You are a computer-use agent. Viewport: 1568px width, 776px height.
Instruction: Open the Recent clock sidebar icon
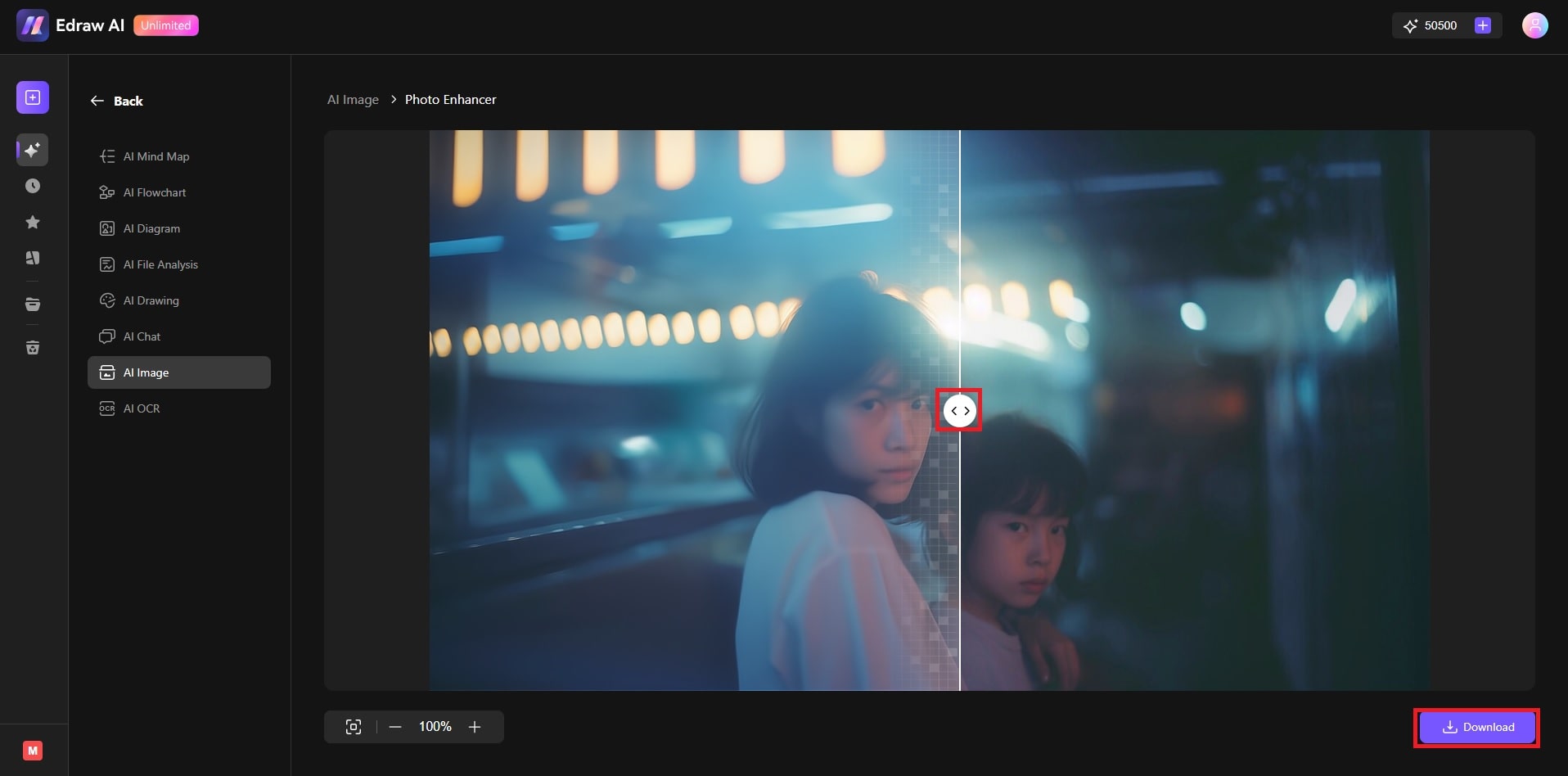click(33, 186)
